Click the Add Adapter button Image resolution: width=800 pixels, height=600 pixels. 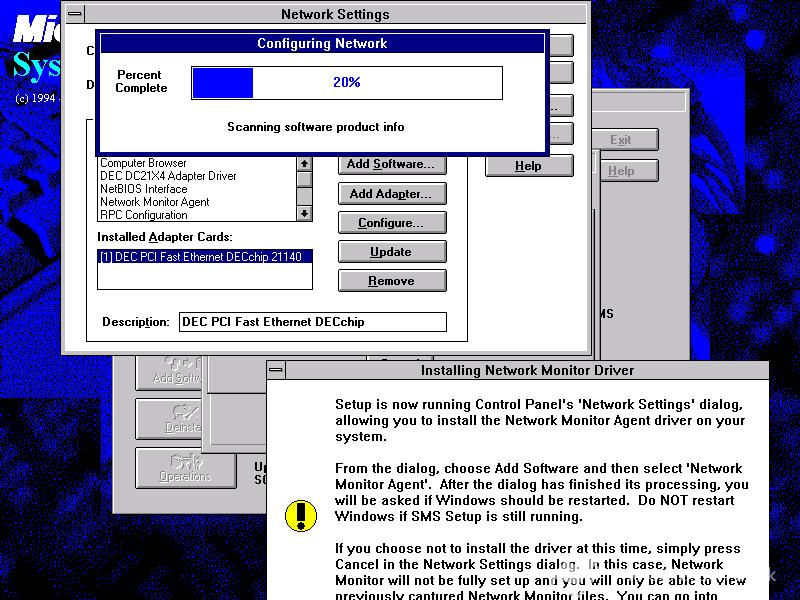[392, 194]
